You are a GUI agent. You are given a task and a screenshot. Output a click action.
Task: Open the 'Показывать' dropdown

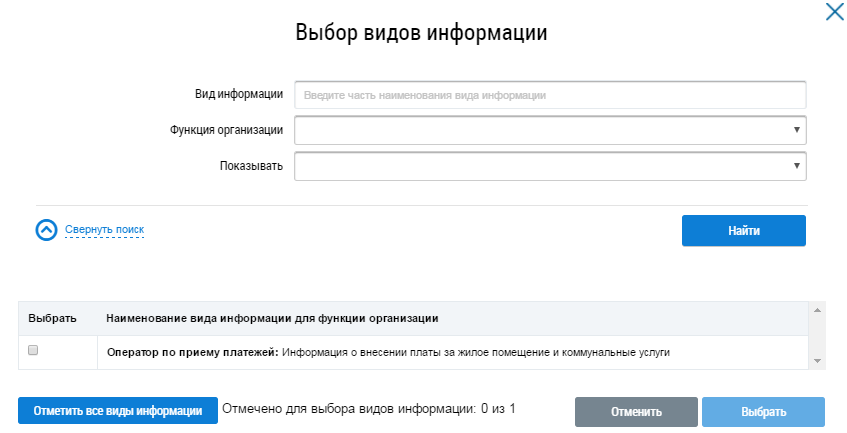550,166
